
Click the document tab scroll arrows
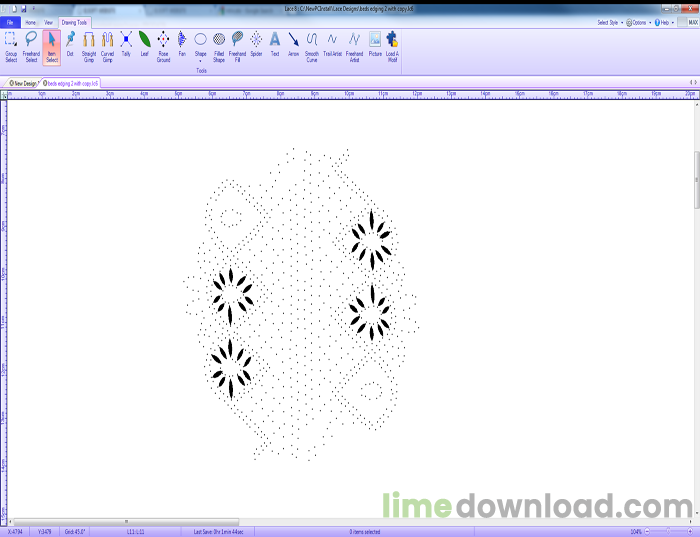[693, 83]
